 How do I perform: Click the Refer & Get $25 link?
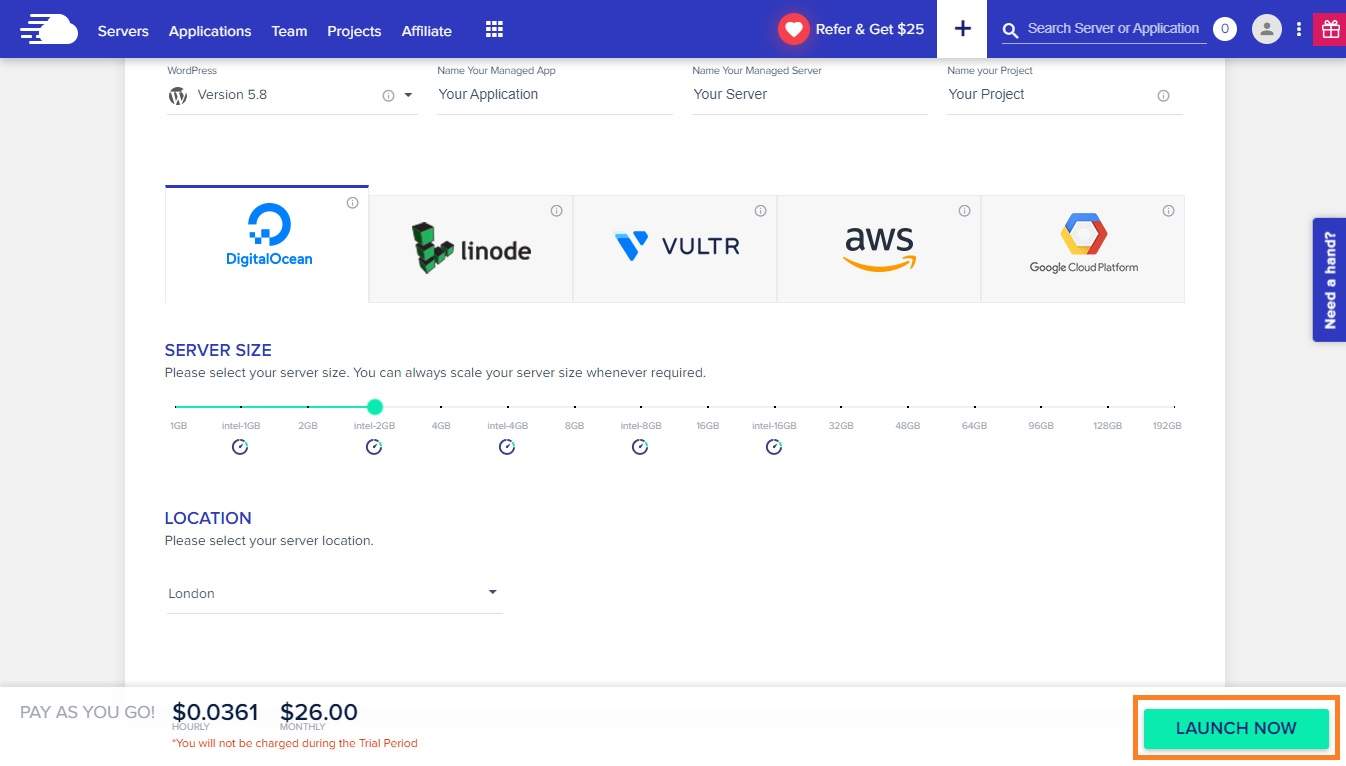coord(869,29)
